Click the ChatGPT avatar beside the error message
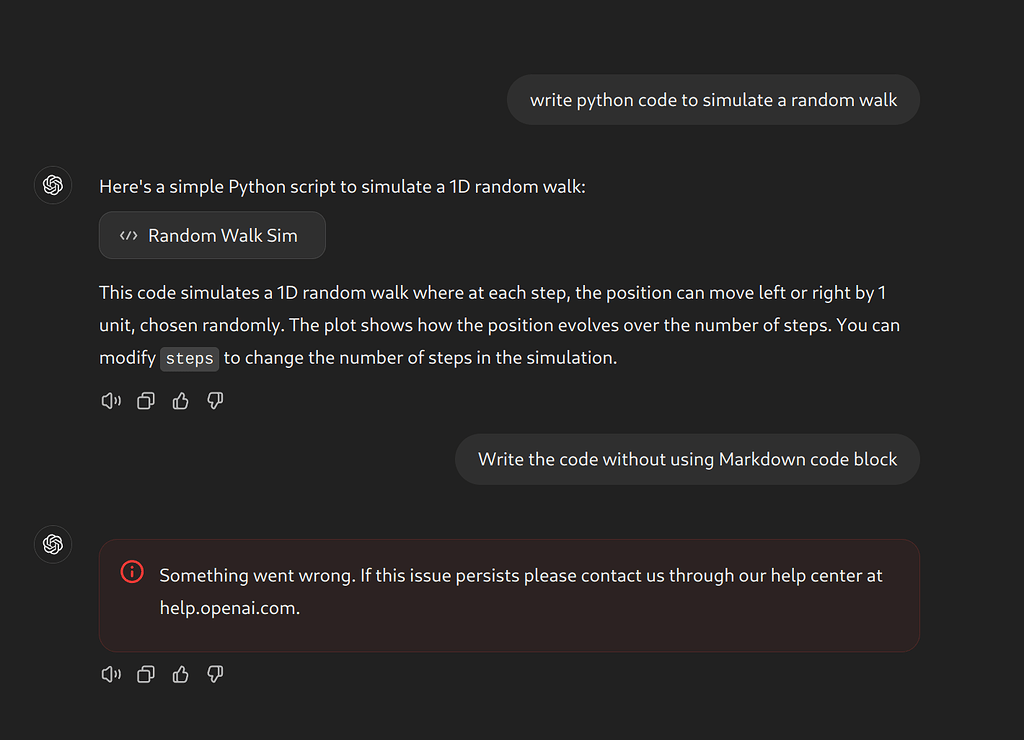 [x=53, y=544]
